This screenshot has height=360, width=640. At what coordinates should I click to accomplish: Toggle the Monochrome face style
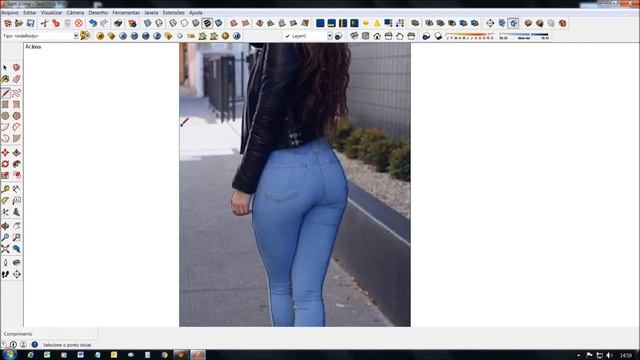tap(219, 23)
